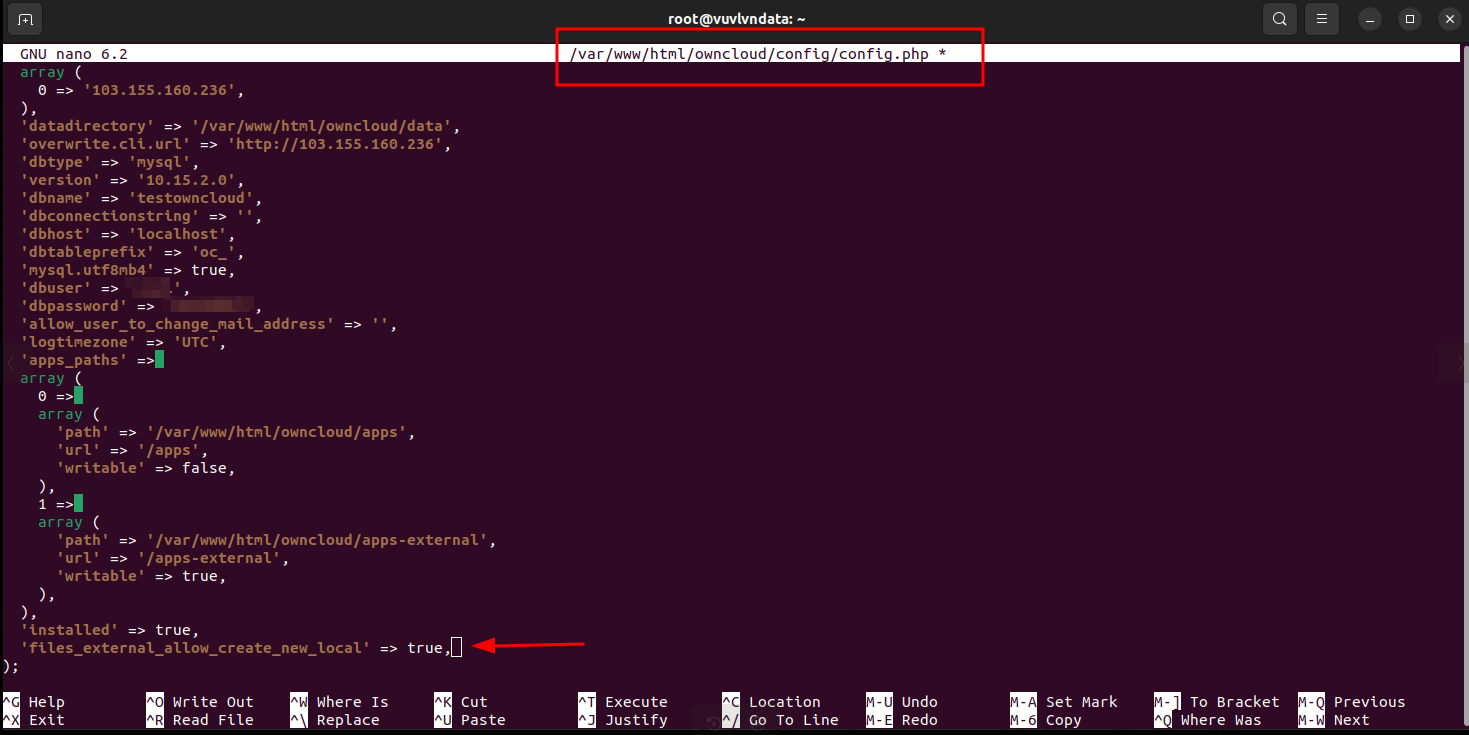Select the M-A Set Mark shortcut
Screen dimensions: 1469x735
[x=1064, y=702]
